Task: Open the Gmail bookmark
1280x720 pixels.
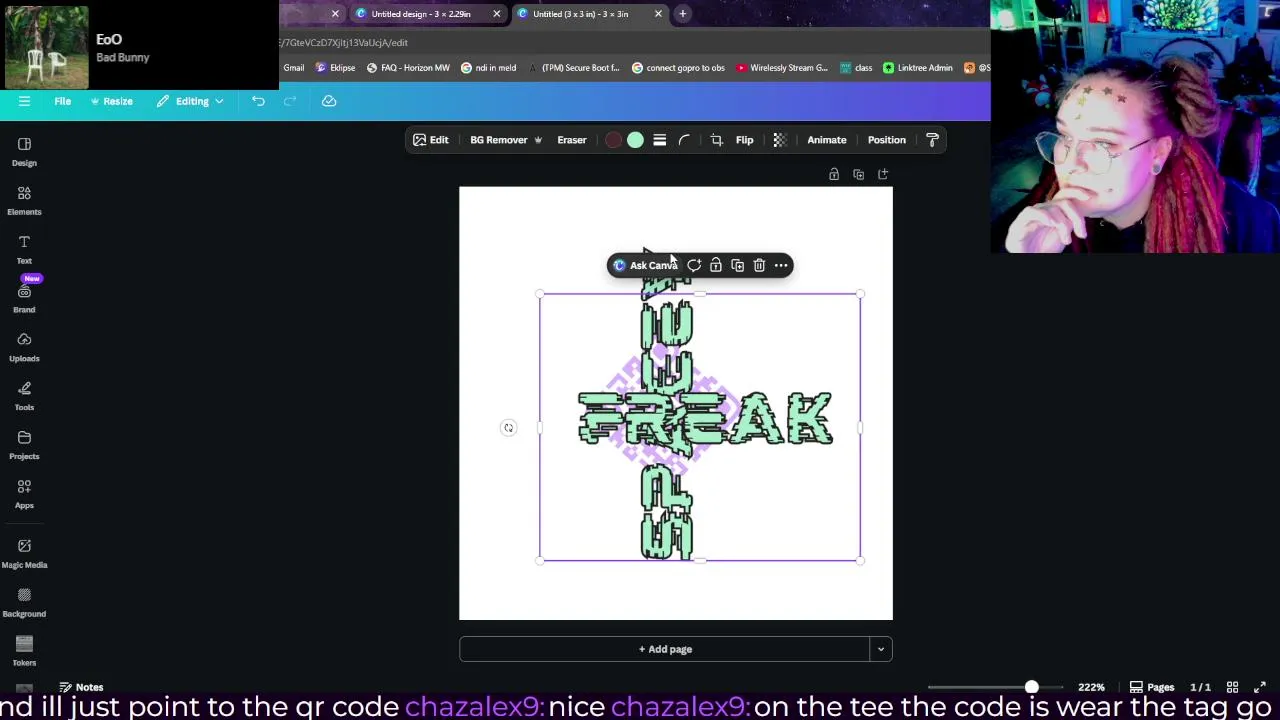Action: point(293,68)
